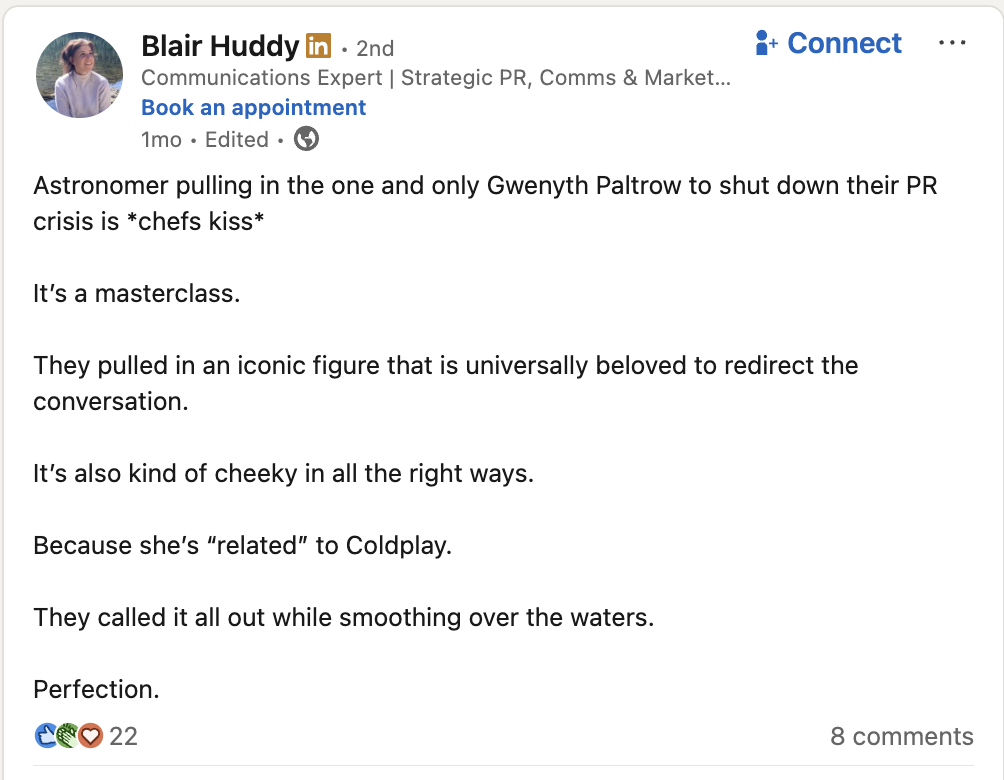Click the green celebrate reaction icon
The height and width of the screenshot is (780, 1004).
[x=66, y=736]
